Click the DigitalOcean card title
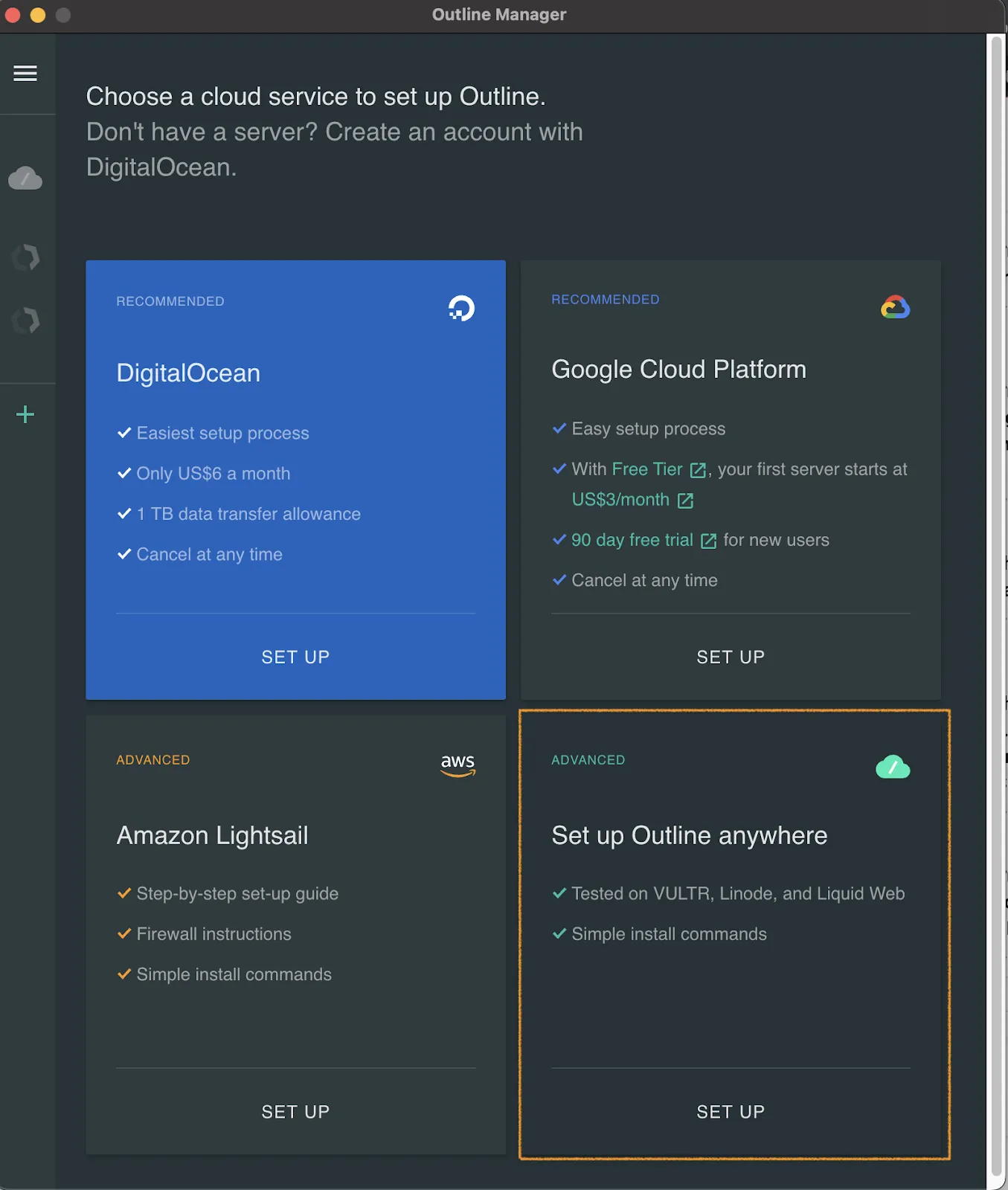The height and width of the screenshot is (1190, 1008). point(188,373)
